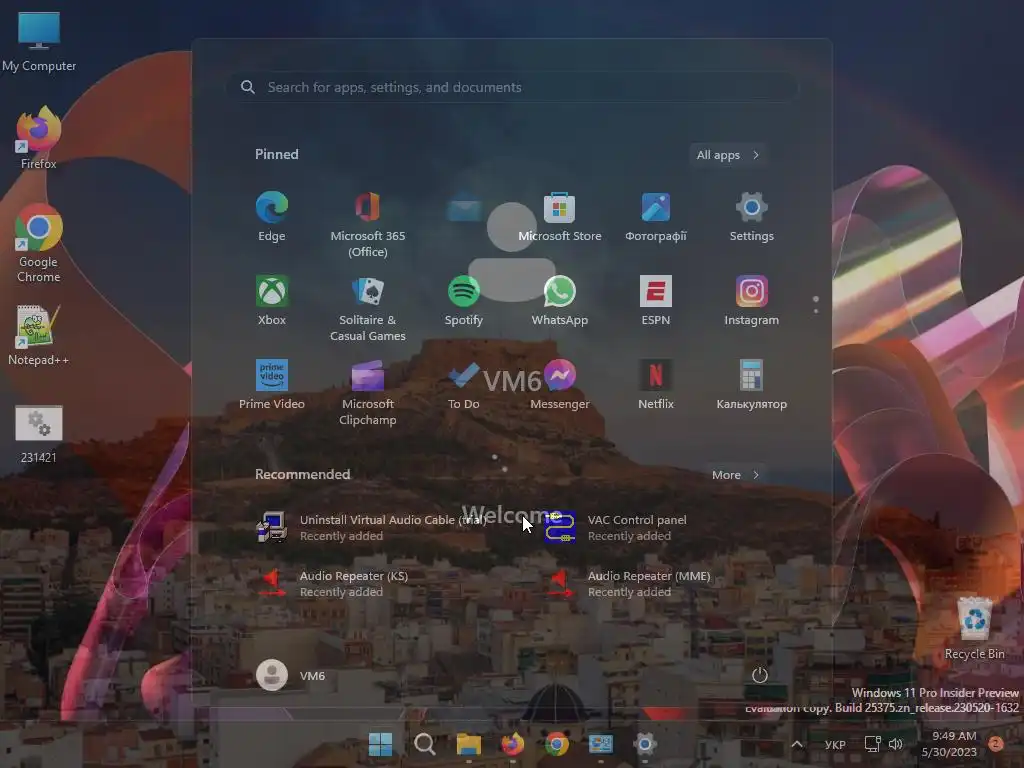
Task: Launch the Xbox app
Action: pyautogui.click(x=272, y=301)
